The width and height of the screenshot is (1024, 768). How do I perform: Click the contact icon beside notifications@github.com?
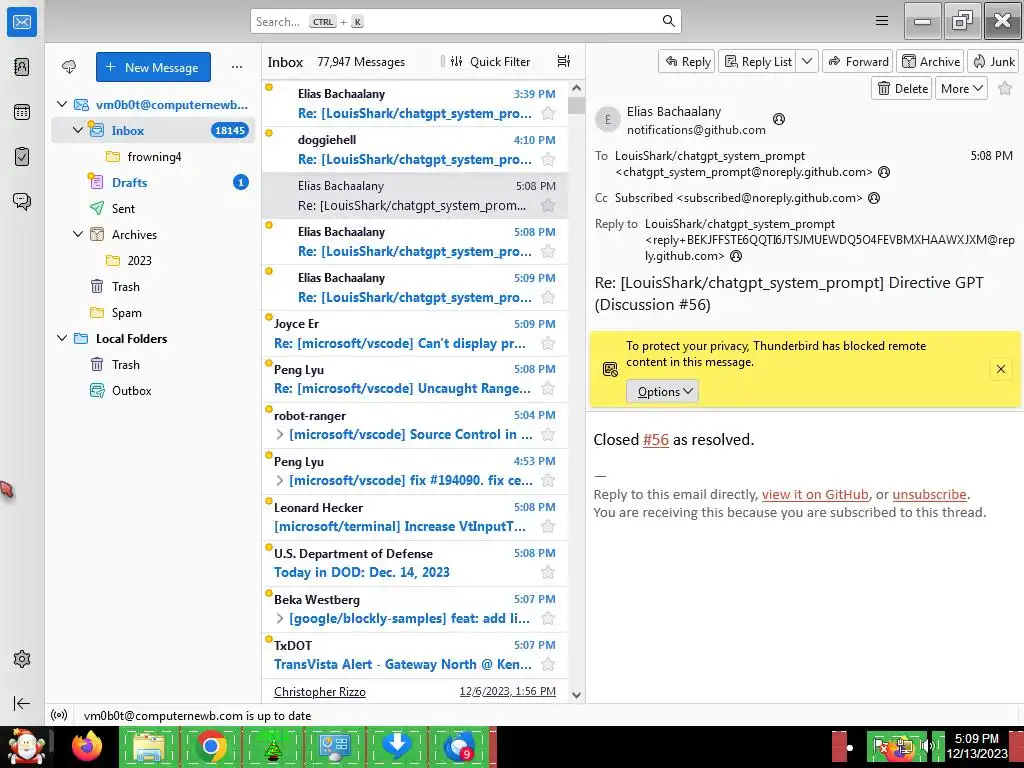[778, 120]
